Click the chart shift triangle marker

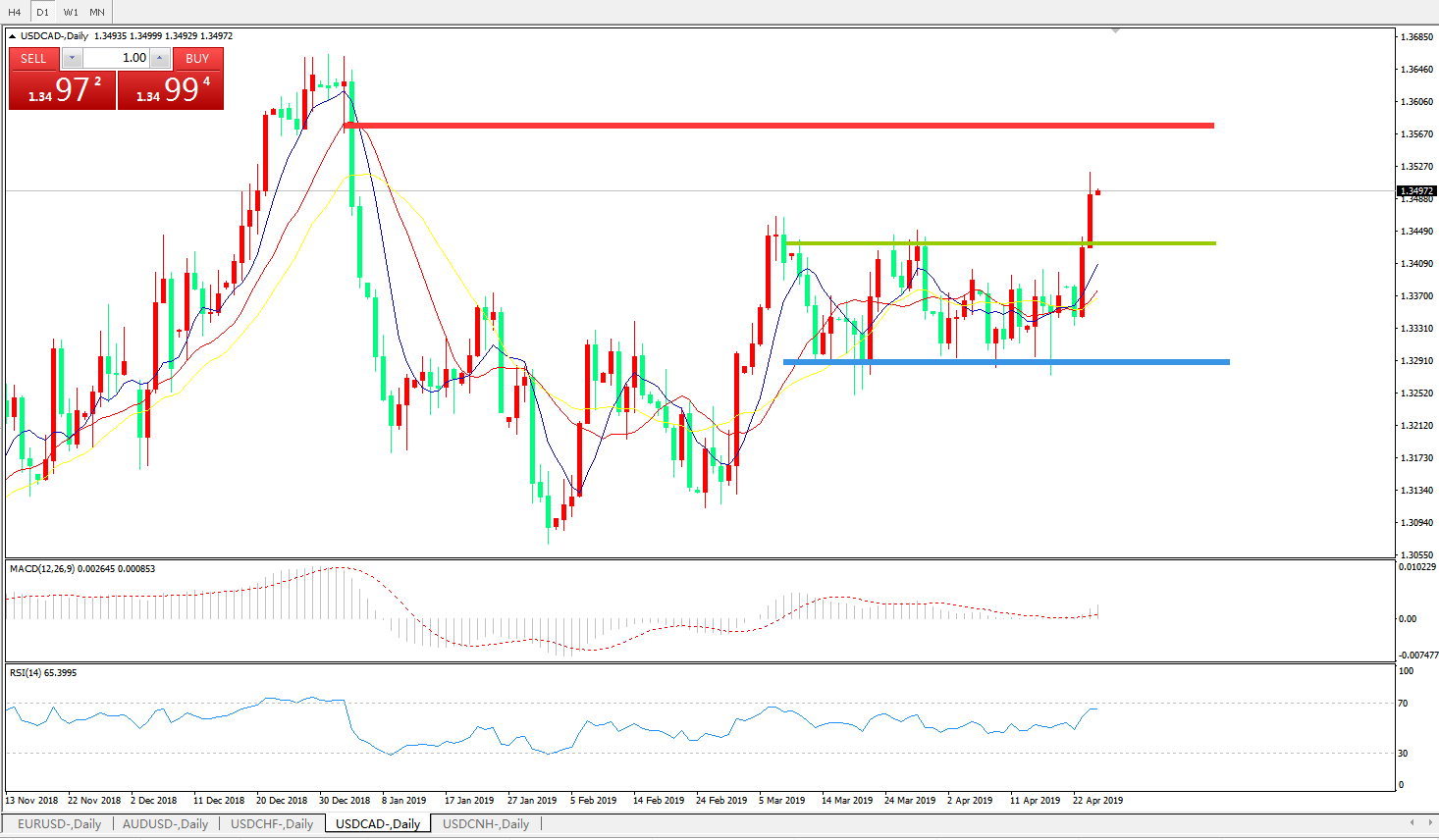1115,31
